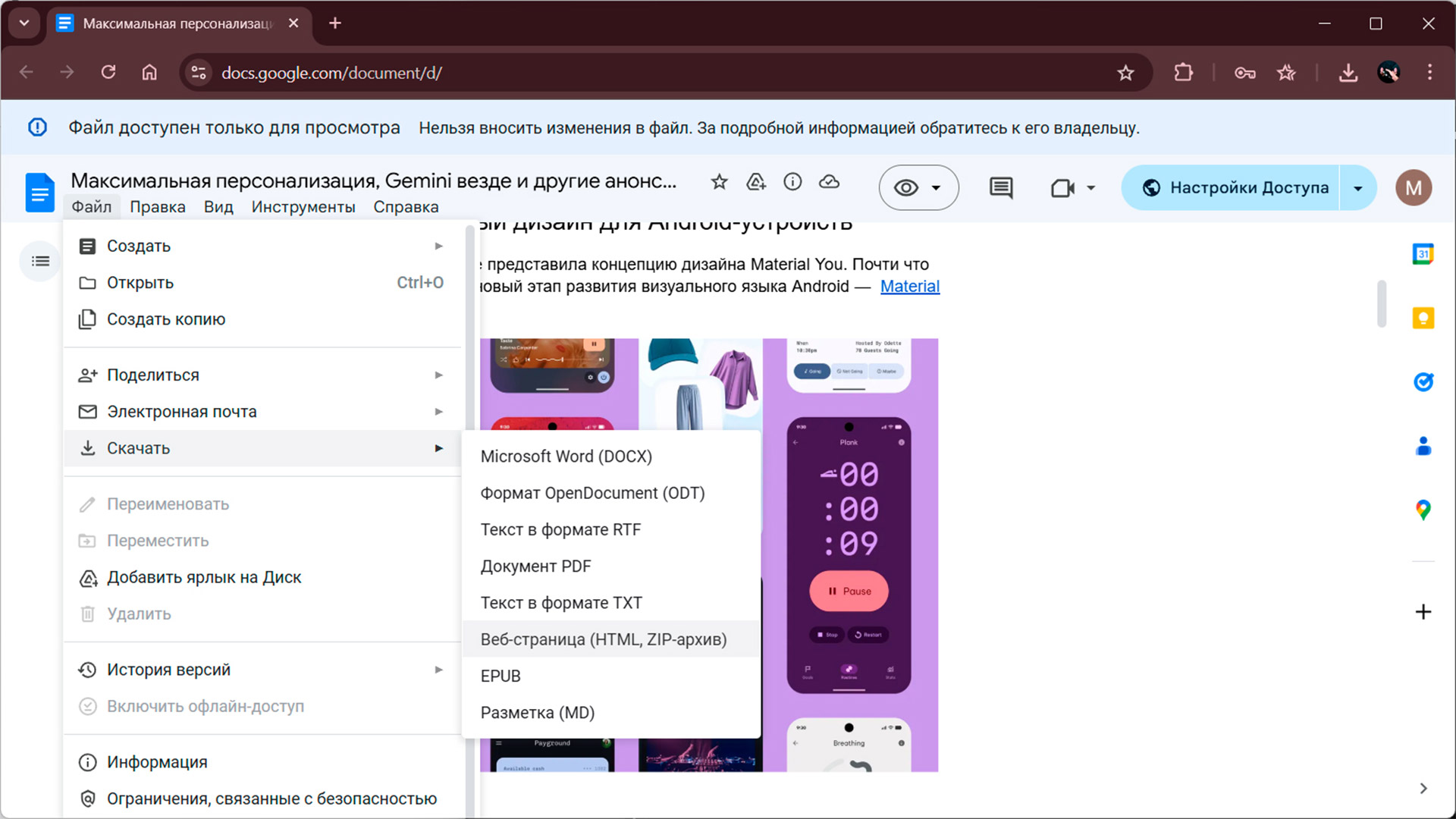Choose Добавить ярлык на Диск
This screenshot has height=819, width=1456.
coord(262,578)
